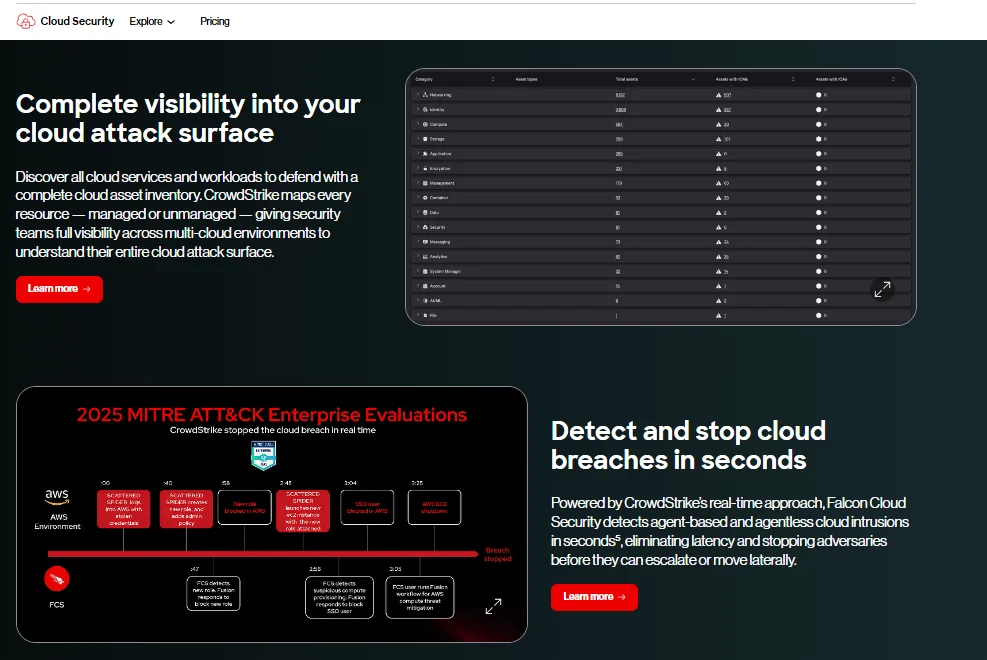Click Learn more under cloud attack surface

tap(59, 289)
